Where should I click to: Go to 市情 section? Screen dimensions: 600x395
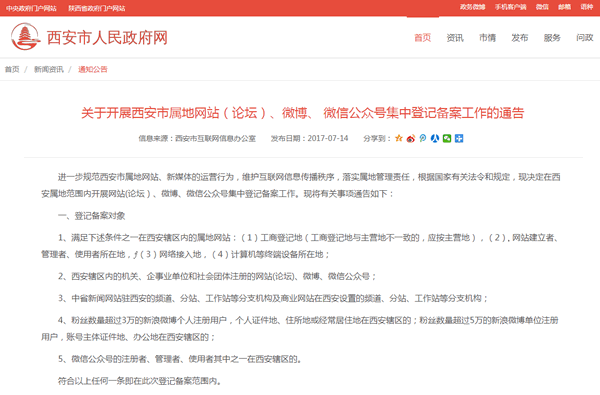488,38
